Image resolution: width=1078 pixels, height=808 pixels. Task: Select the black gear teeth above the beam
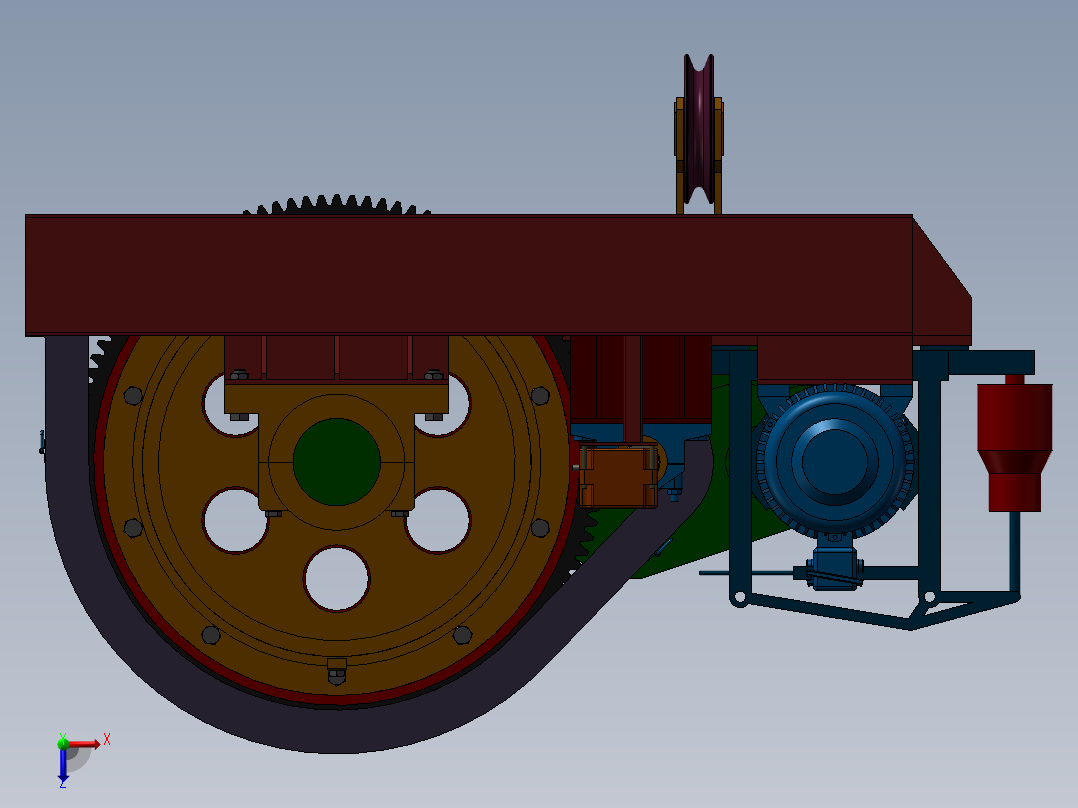point(336,205)
